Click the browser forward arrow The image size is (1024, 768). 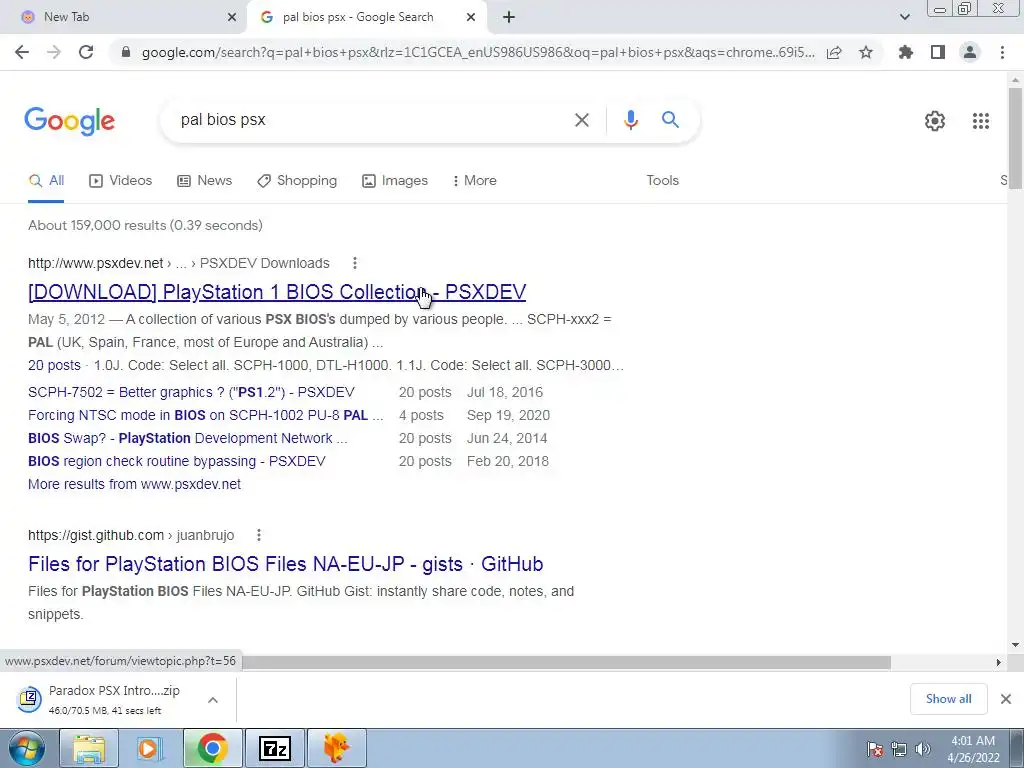54,52
